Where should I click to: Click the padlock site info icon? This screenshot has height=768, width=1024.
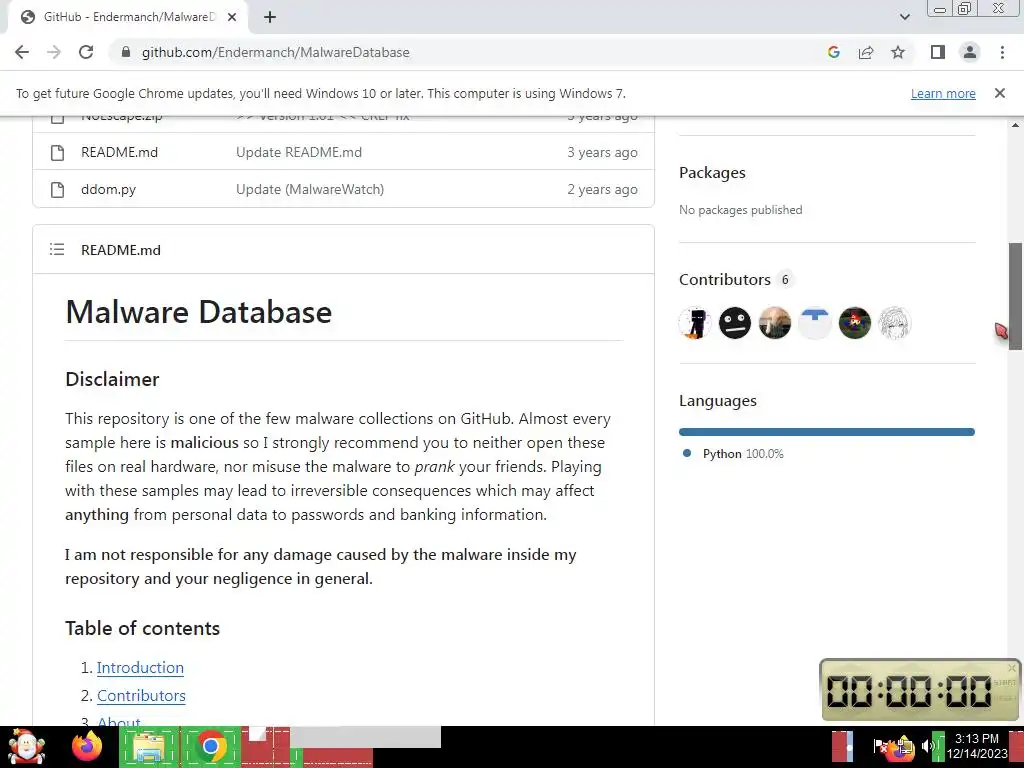(126, 52)
